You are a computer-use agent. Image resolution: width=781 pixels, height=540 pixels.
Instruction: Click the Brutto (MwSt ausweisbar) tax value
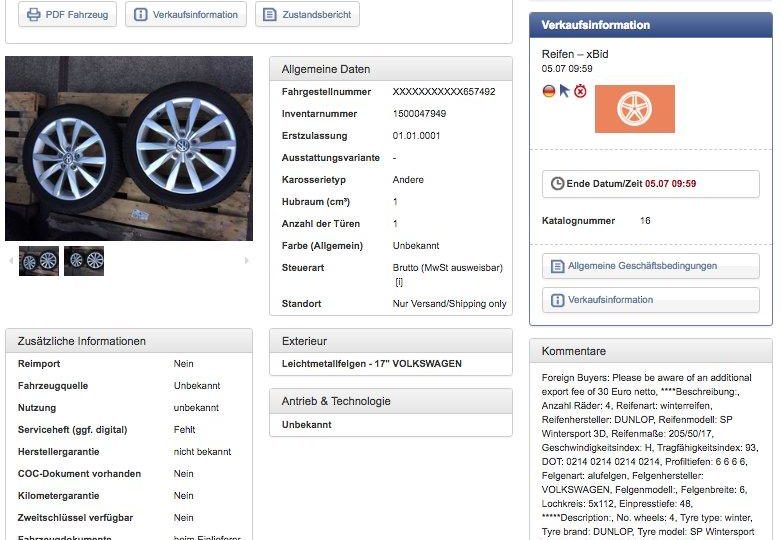448,268
